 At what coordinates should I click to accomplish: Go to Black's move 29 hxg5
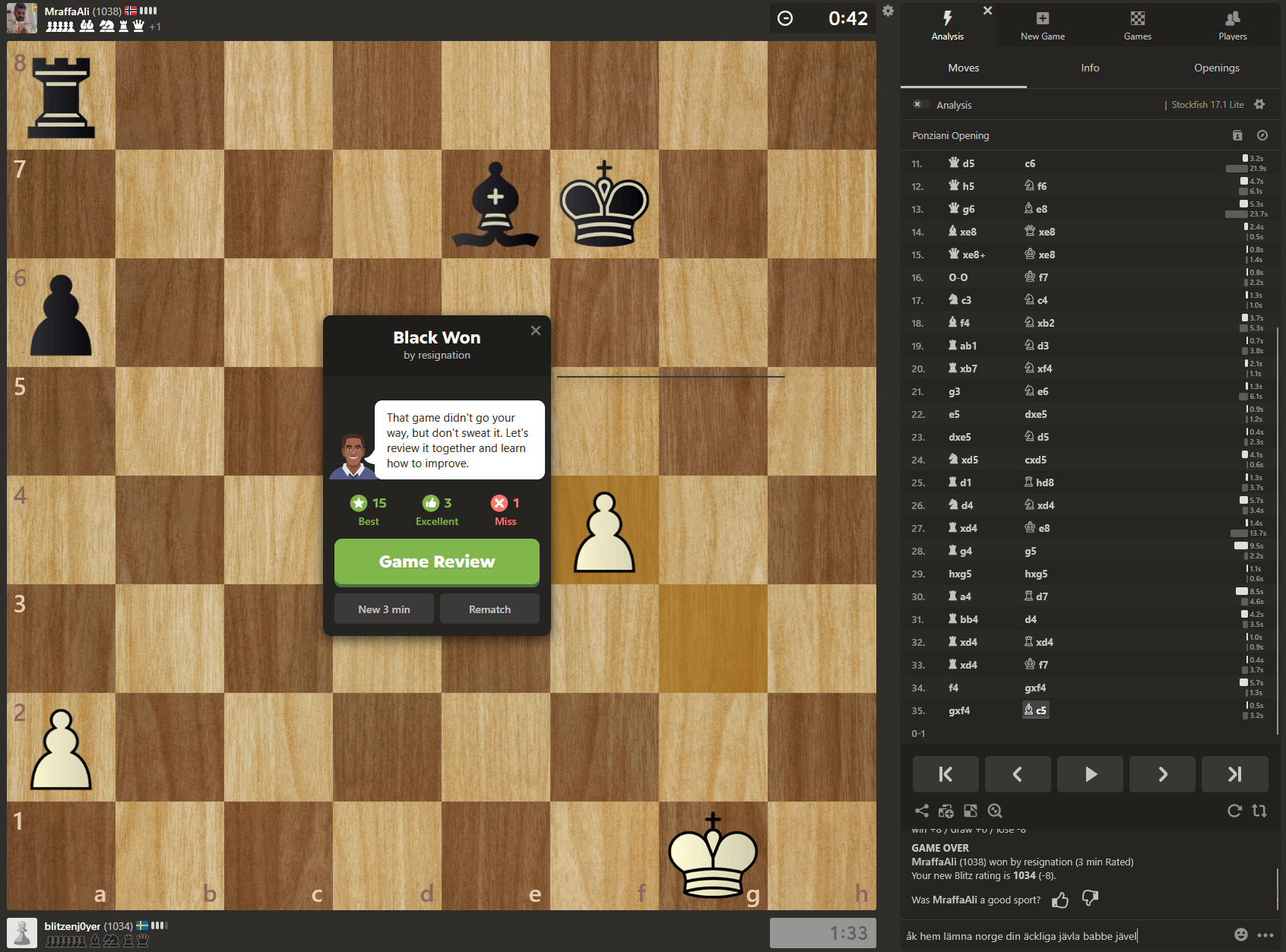1036,574
